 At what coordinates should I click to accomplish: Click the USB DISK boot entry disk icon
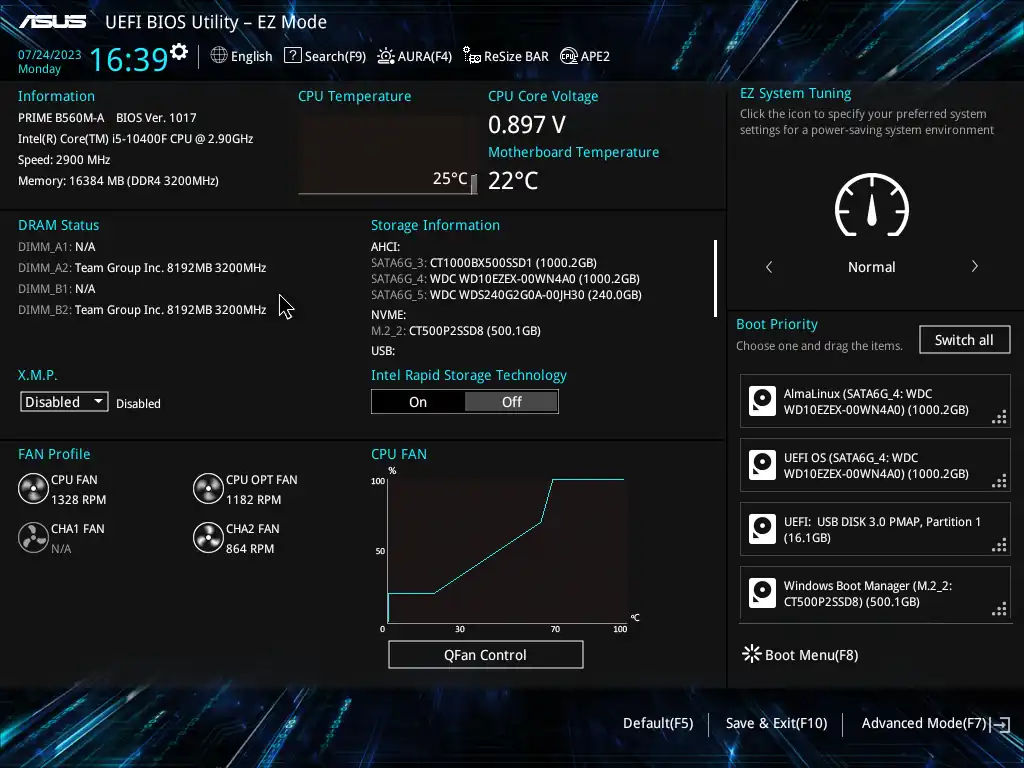[762, 530]
